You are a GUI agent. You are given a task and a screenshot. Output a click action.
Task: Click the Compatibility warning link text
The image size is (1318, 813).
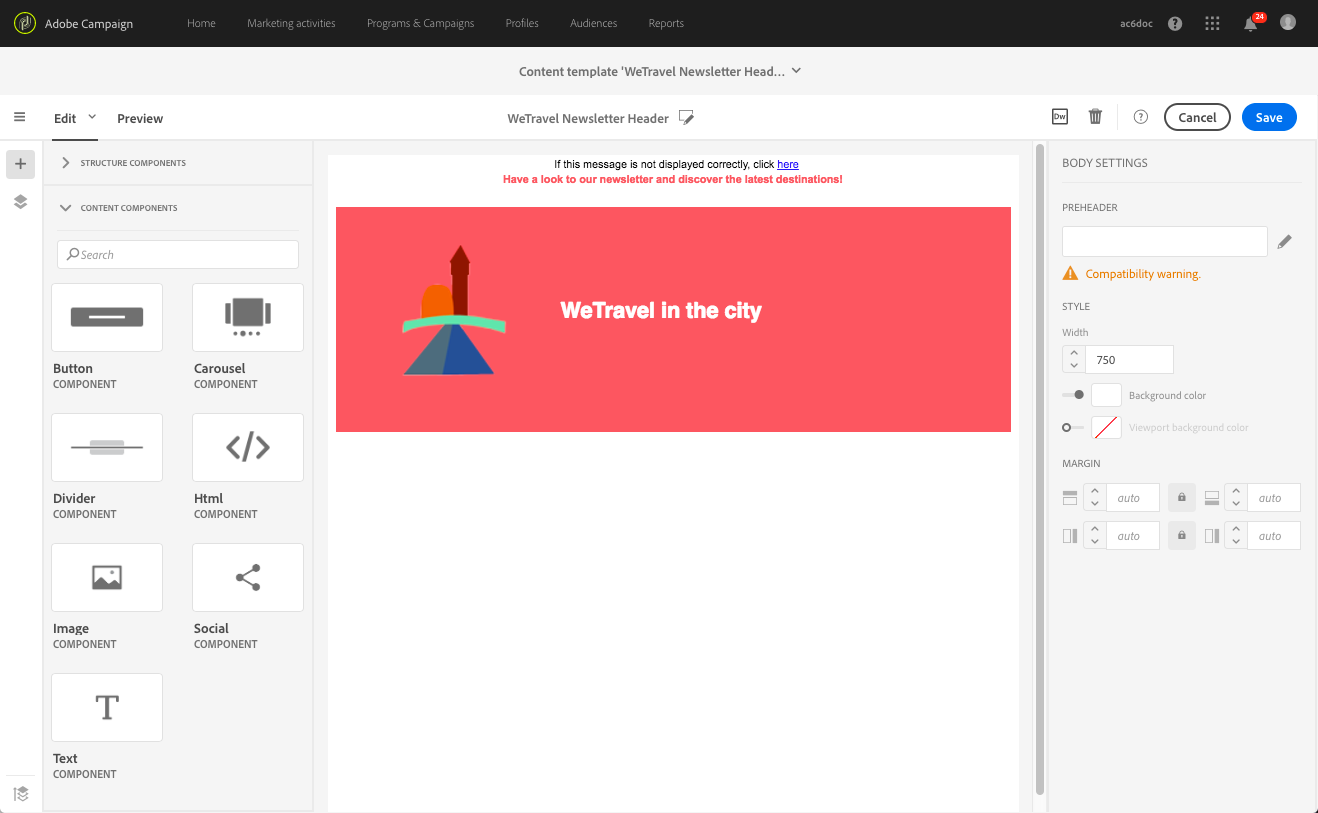pyautogui.click(x=1143, y=274)
